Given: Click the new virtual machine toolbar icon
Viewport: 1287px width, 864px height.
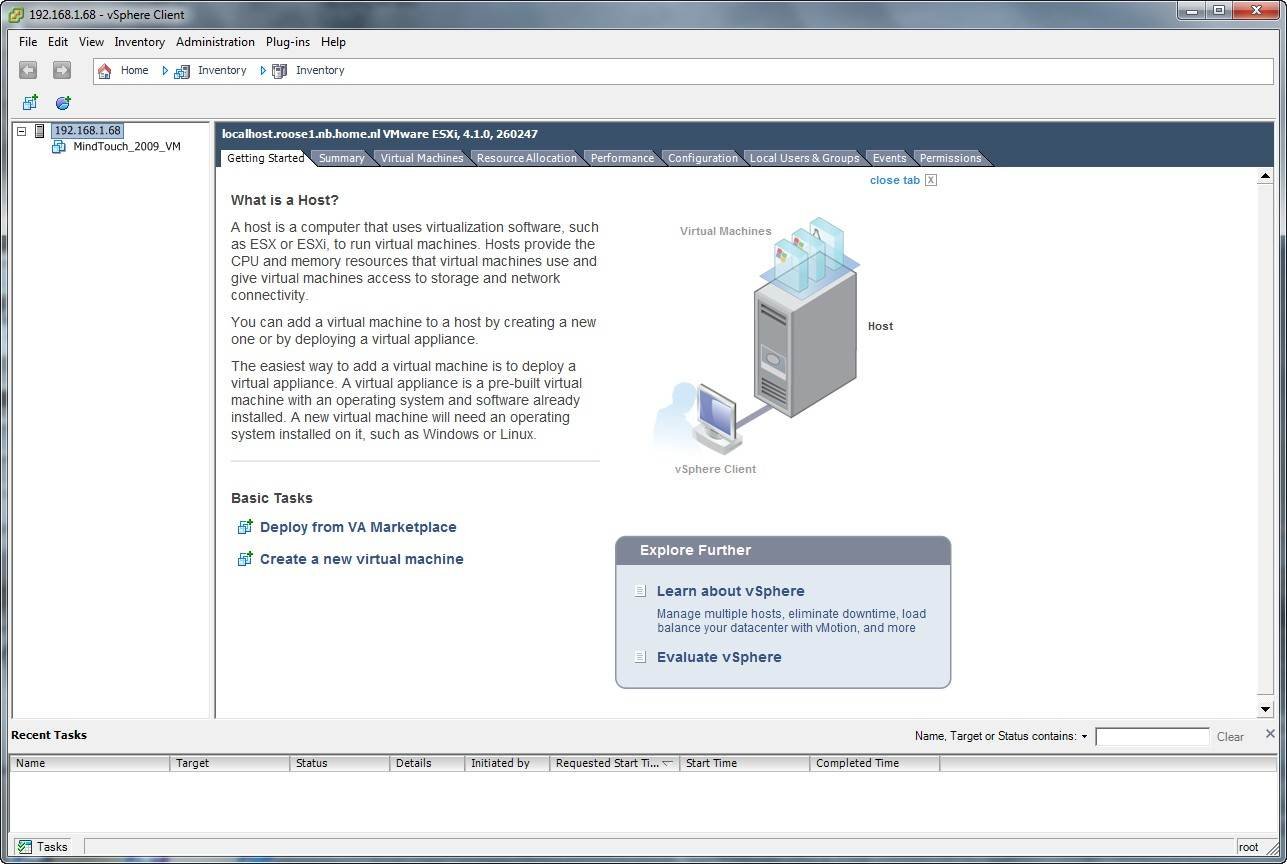Looking at the screenshot, I should coord(30,103).
